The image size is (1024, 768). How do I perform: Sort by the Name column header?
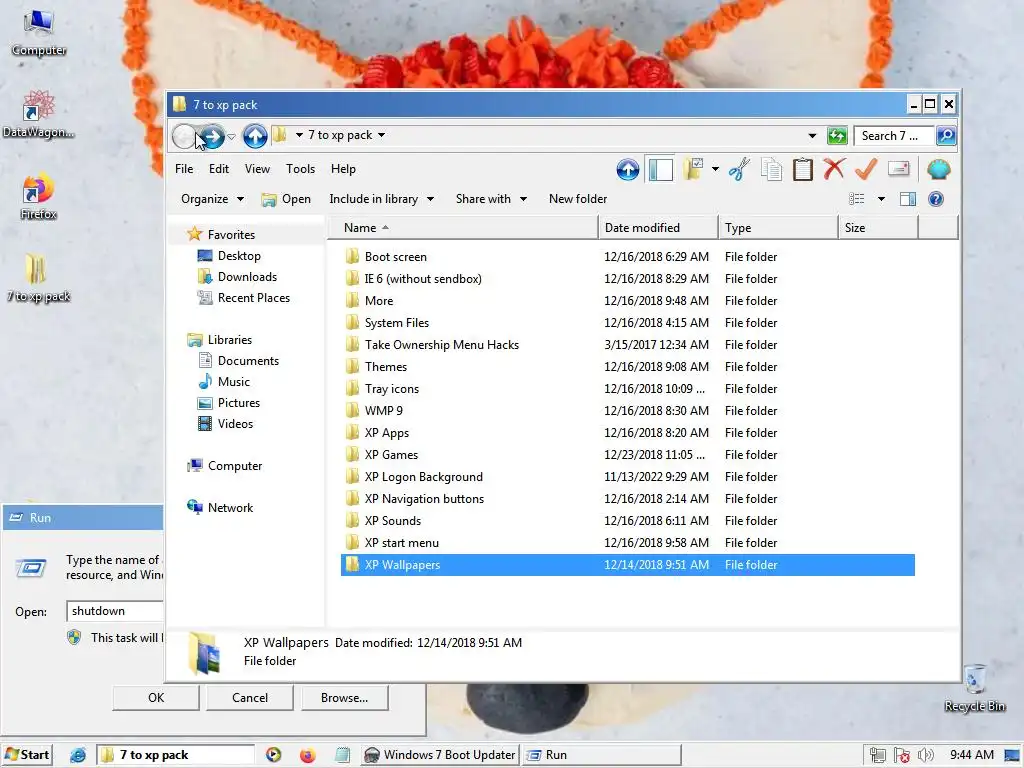(x=462, y=227)
